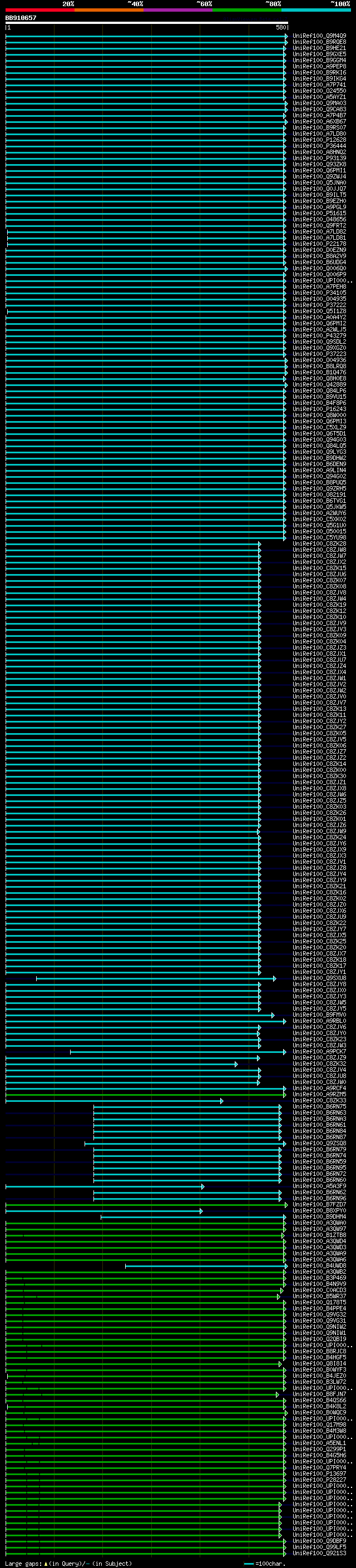Click the purple ~60% identity legend segment
The width and height of the screenshot is (356, 1568).
click(x=179, y=10)
